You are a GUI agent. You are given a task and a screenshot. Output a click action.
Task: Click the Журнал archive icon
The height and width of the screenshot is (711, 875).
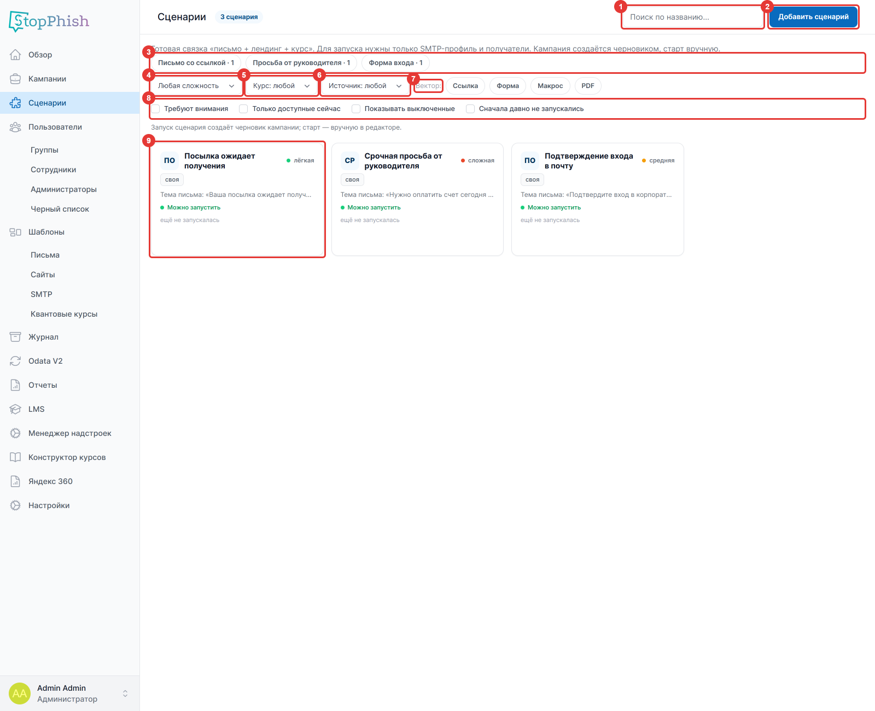point(15,337)
